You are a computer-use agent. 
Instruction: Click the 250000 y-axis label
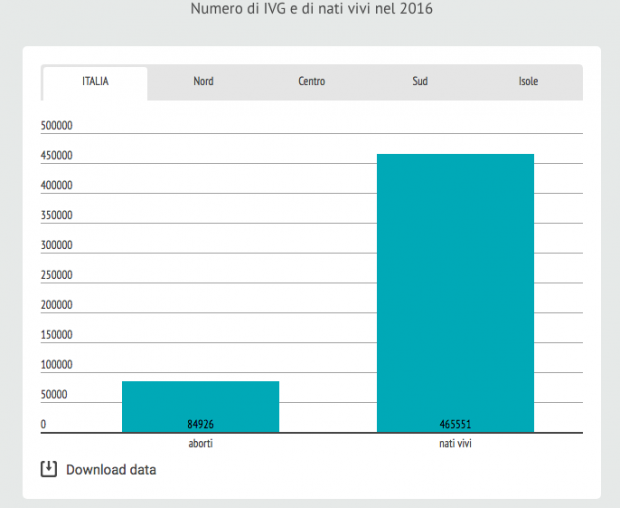(x=57, y=275)
